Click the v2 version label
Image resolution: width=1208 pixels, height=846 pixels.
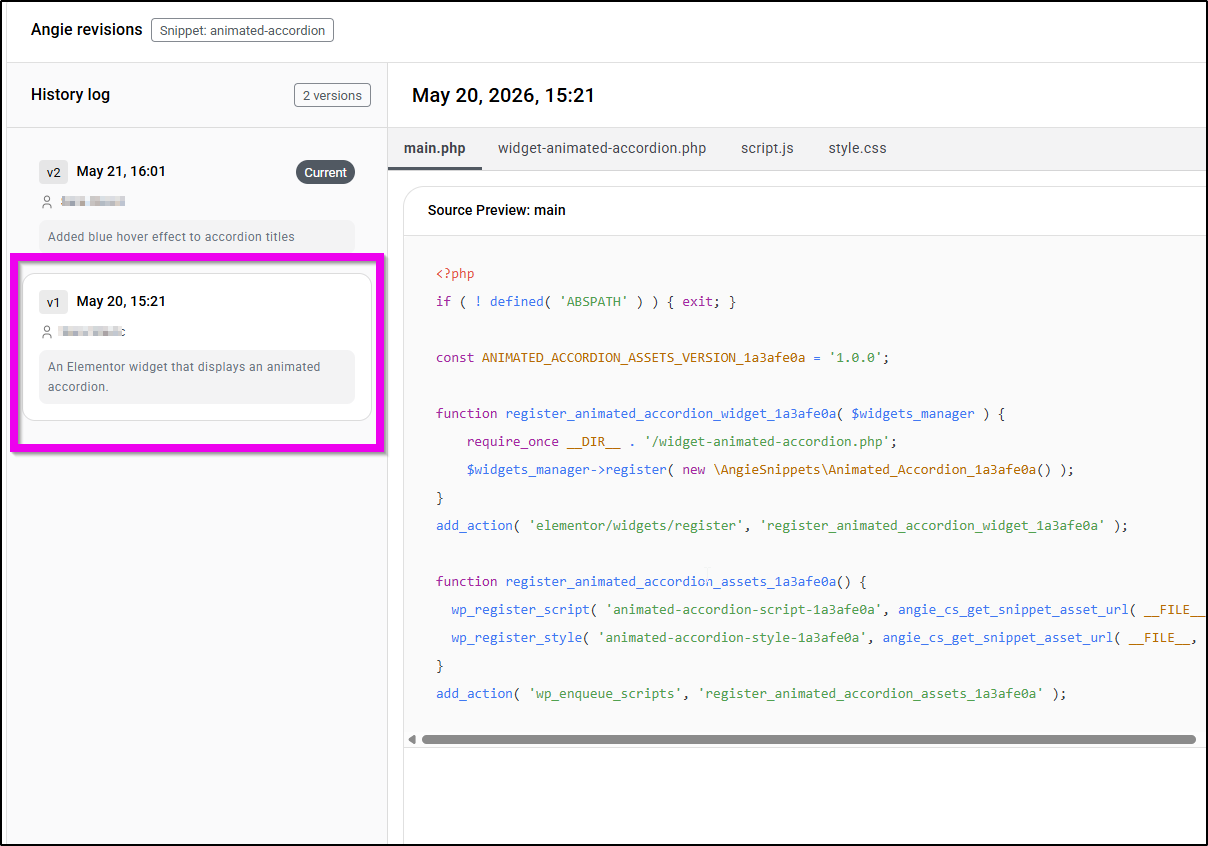[x=53, y=172]
